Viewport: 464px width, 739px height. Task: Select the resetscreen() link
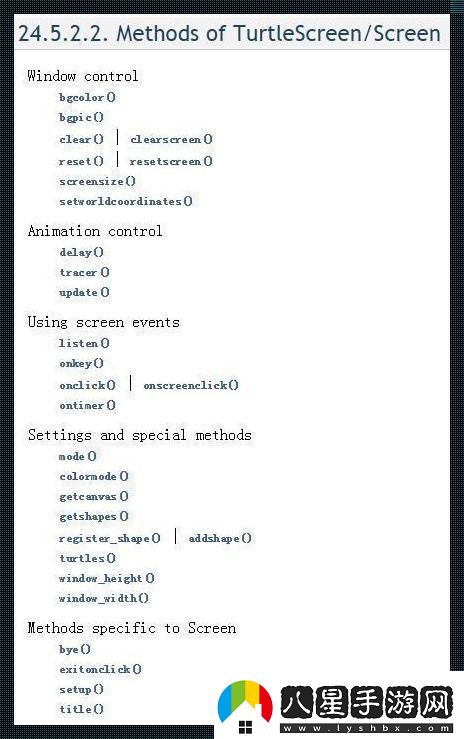coord(171,162)
